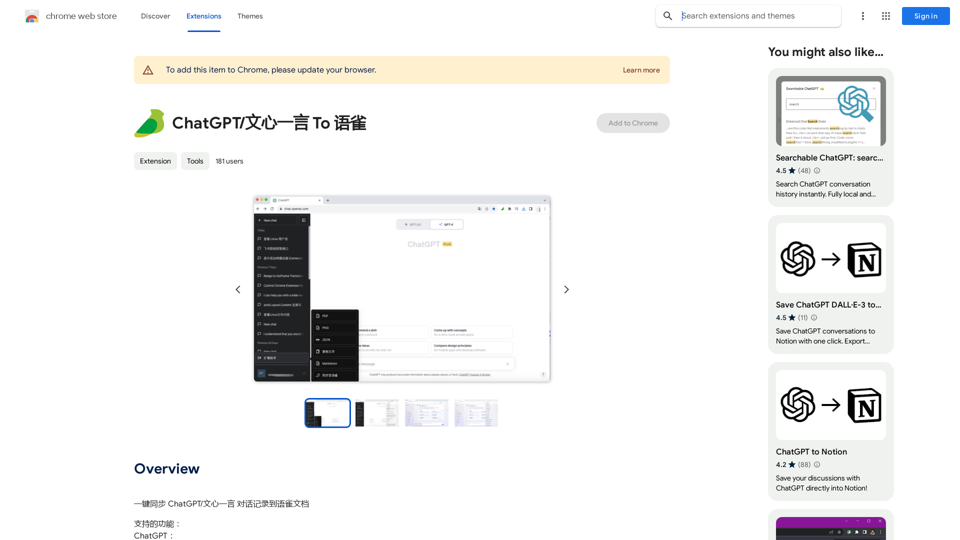960x540 pixels.
Task: Click the update browser warning message text
Action: (x=271, y=70)
